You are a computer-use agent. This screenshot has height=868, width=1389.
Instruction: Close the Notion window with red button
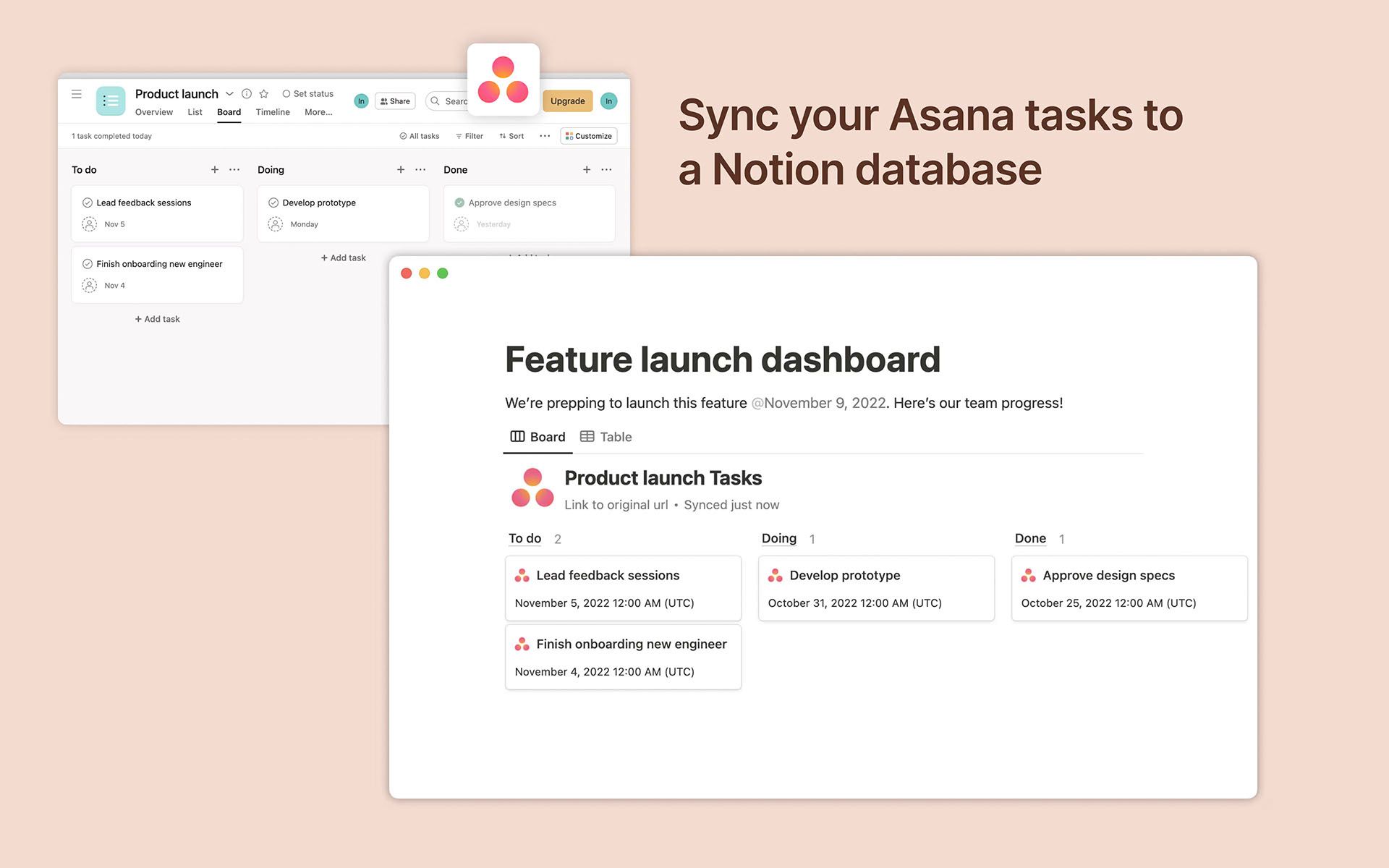407,273
